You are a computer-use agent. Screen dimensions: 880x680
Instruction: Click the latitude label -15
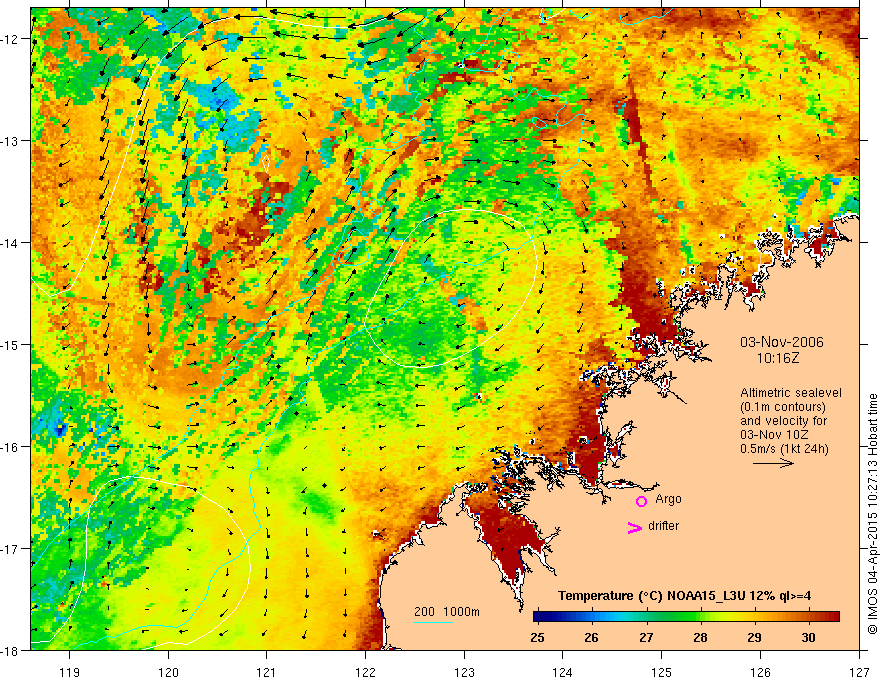point(11,344)
